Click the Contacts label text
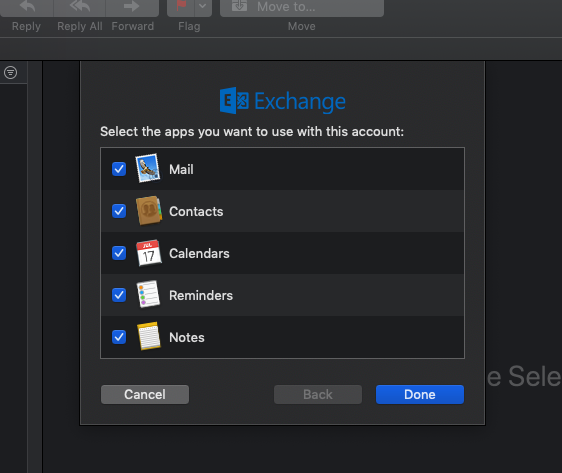562x473 pixels. 196,211
